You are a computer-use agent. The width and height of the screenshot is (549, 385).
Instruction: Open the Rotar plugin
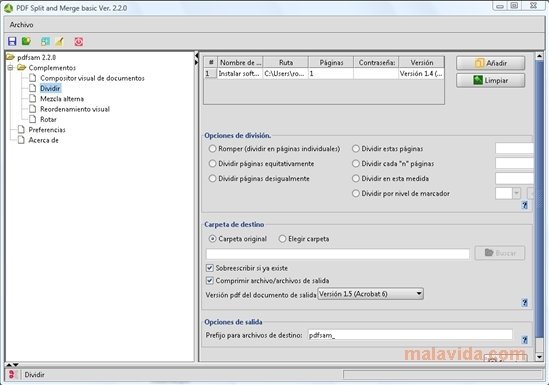pos(48,119)
